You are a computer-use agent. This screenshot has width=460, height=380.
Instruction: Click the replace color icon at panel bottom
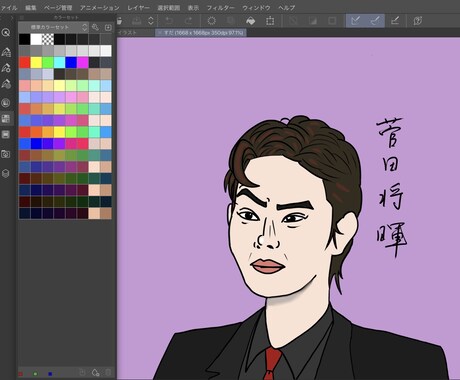(83, 372)
